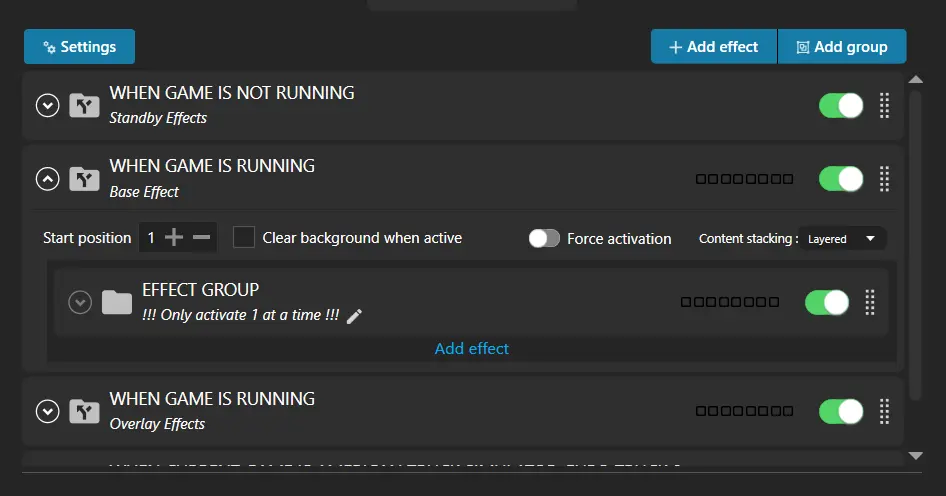Click the Base Effect LED preview squares
The image size is (946, 496).
tap(744, 179)
